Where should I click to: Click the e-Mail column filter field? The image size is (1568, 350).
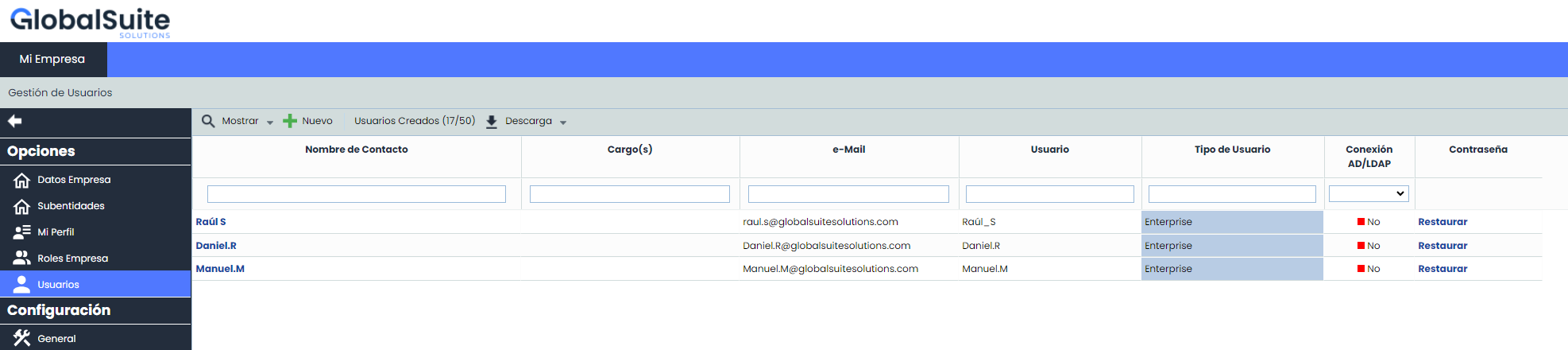coord(848,194)
